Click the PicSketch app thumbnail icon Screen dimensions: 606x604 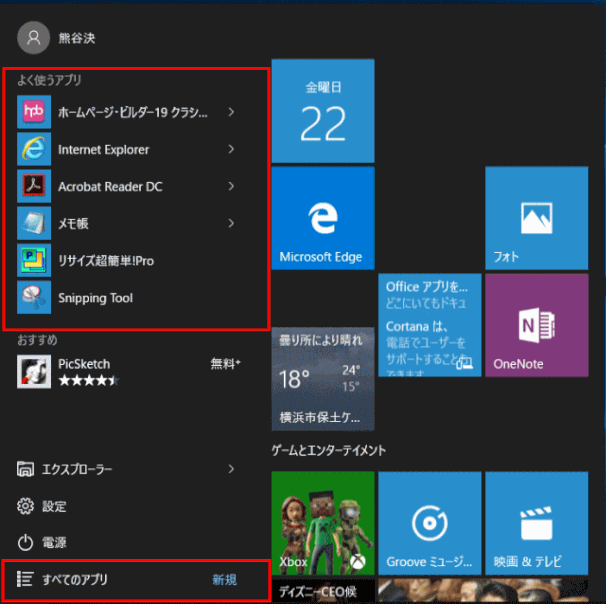pyautogui.click(x=34, y=371)
